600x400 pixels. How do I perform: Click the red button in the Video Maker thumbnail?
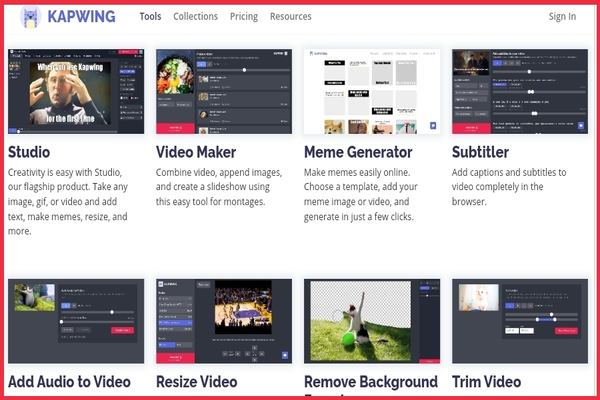point(175,128)
